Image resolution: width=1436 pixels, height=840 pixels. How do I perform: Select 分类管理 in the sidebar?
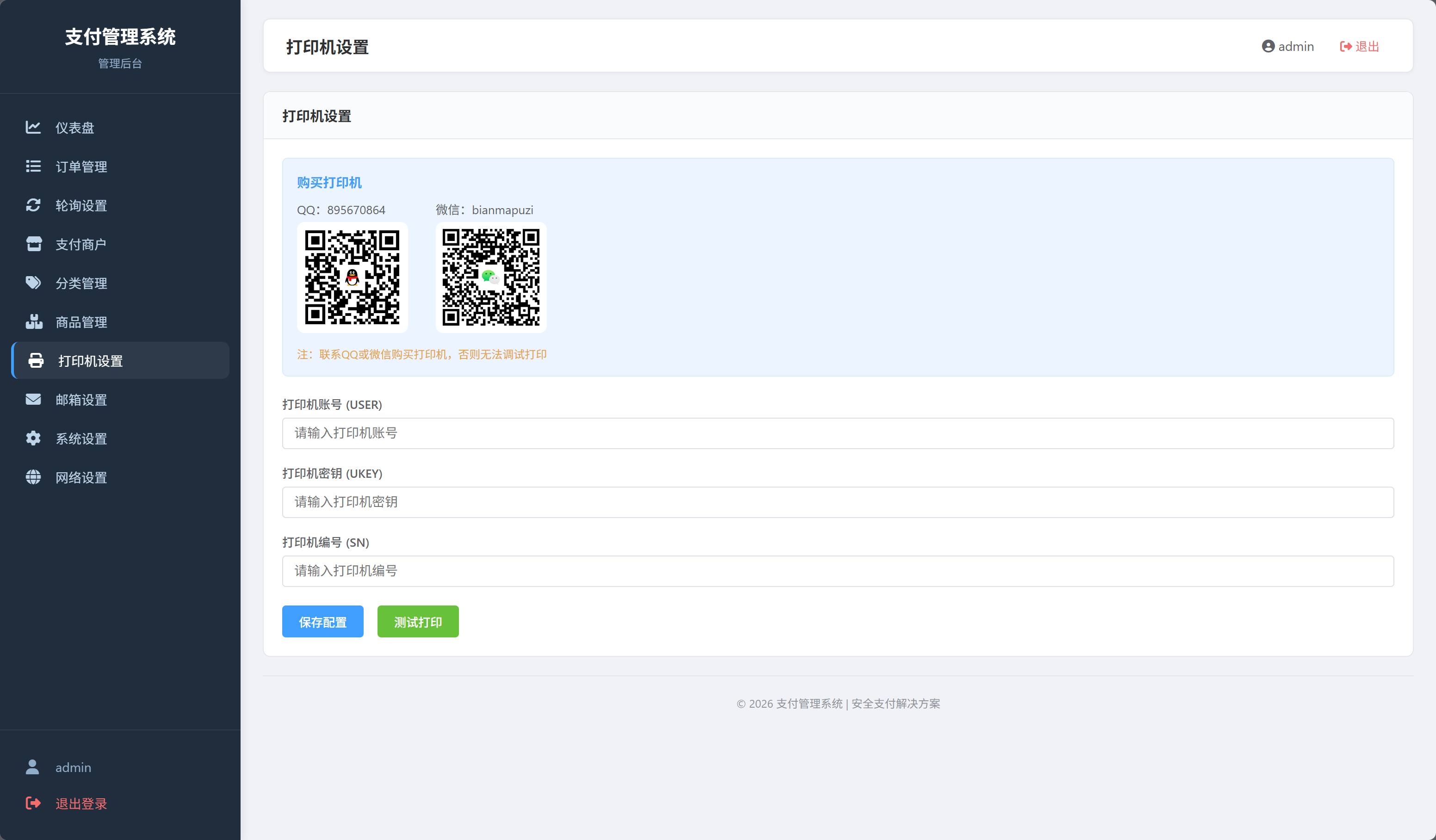(120, 283)
